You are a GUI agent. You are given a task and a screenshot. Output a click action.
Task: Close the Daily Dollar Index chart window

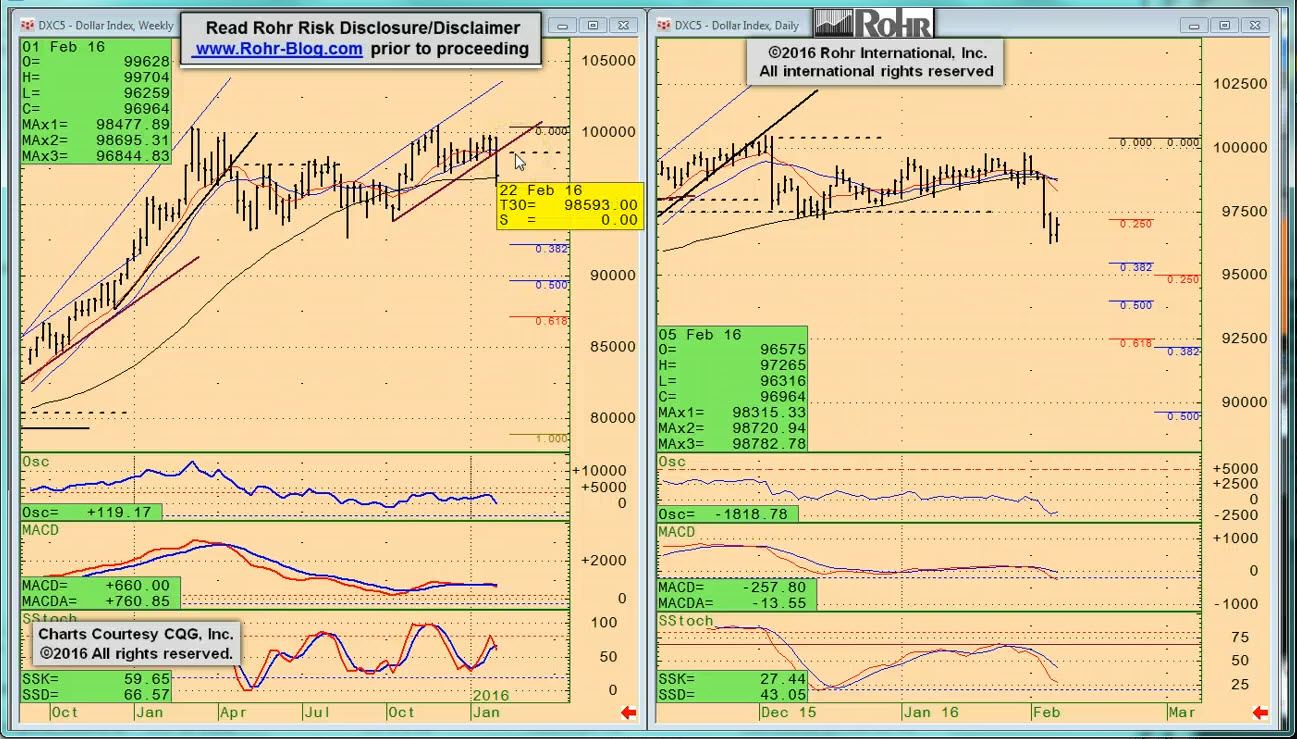tap(1255, 25)
